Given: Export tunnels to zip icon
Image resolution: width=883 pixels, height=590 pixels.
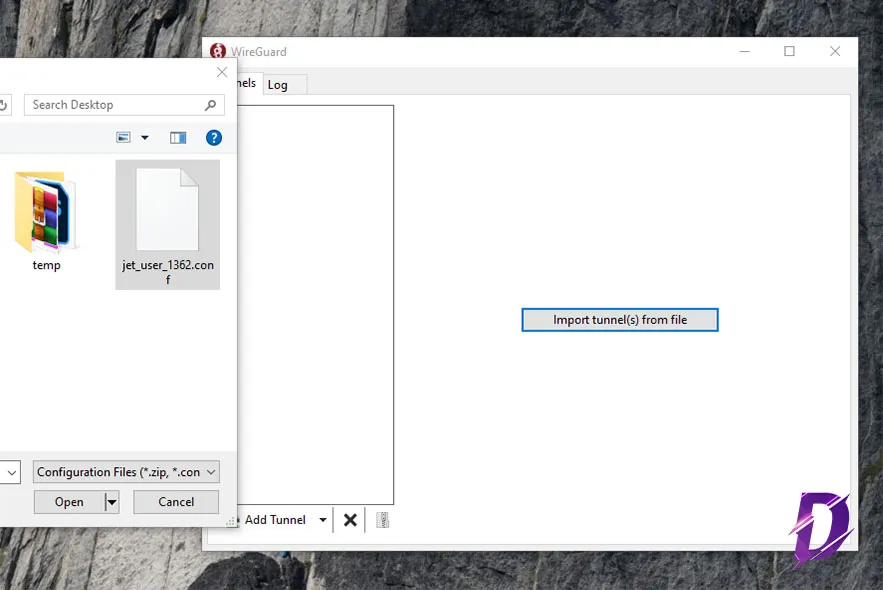Looking at the screenshot, I should 382,520.
